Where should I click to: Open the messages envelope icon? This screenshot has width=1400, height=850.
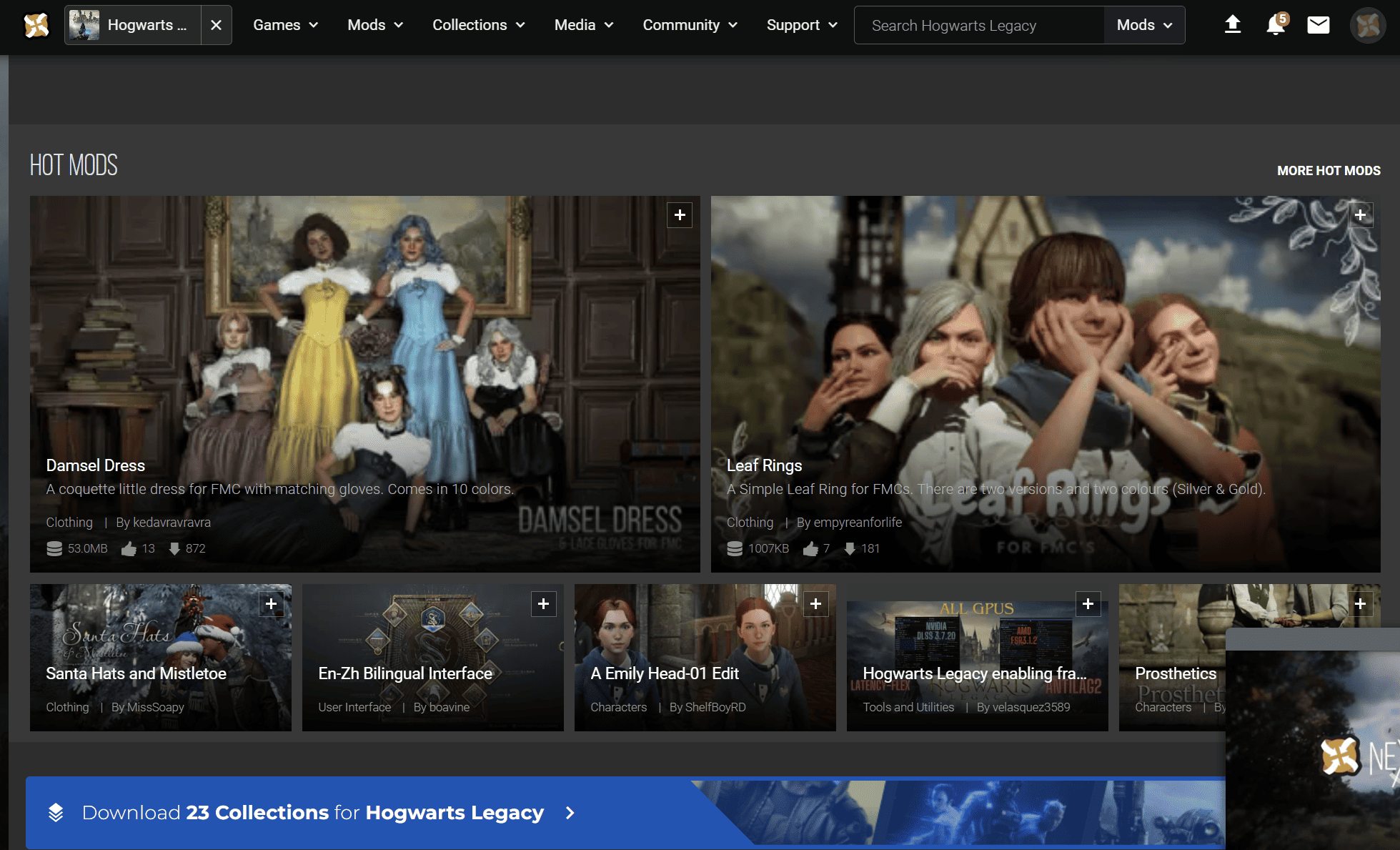coord(1318,25)
